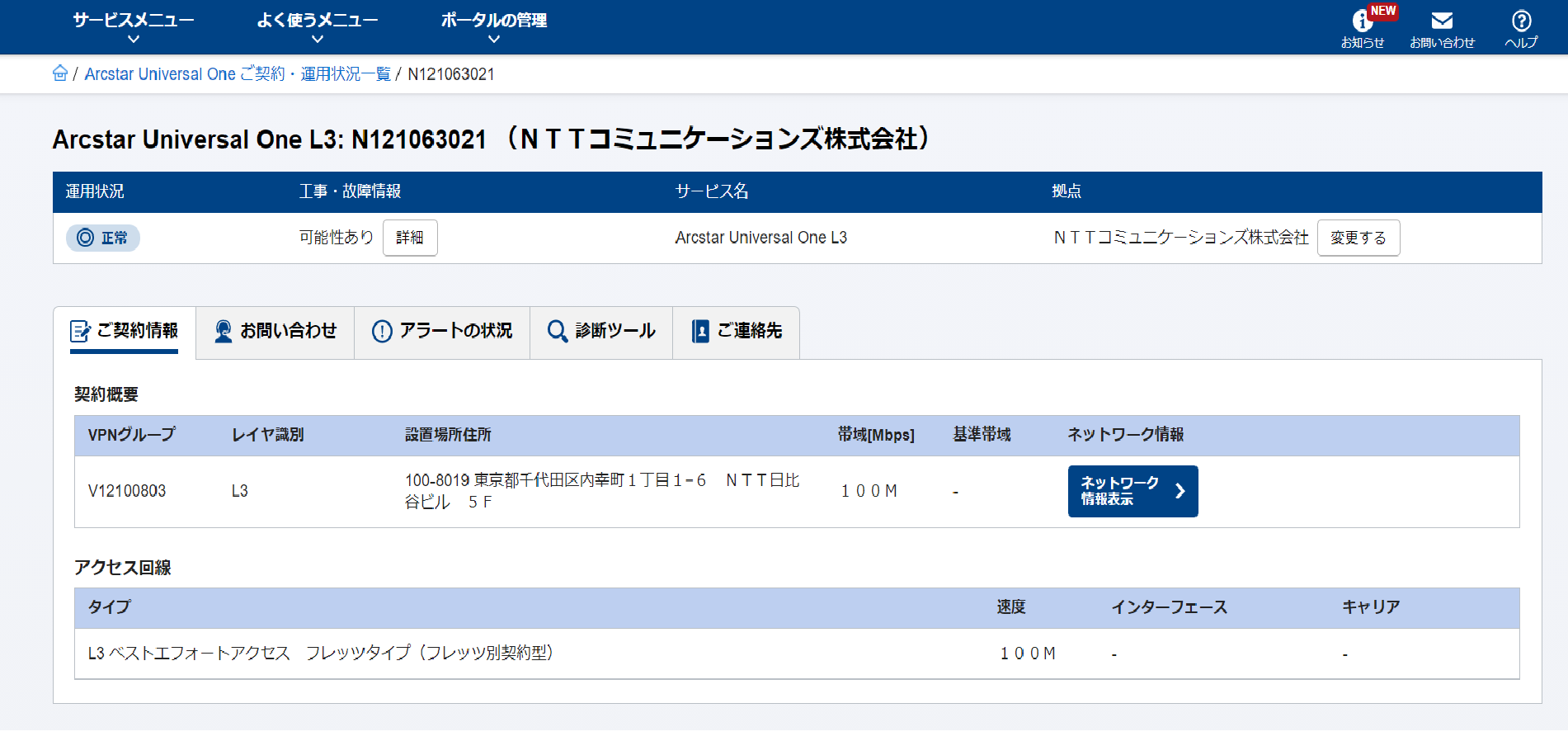Click the ご契約情報 document edit icon
This screenshot has height=741, width=1568.
click(x=80, y=331)
